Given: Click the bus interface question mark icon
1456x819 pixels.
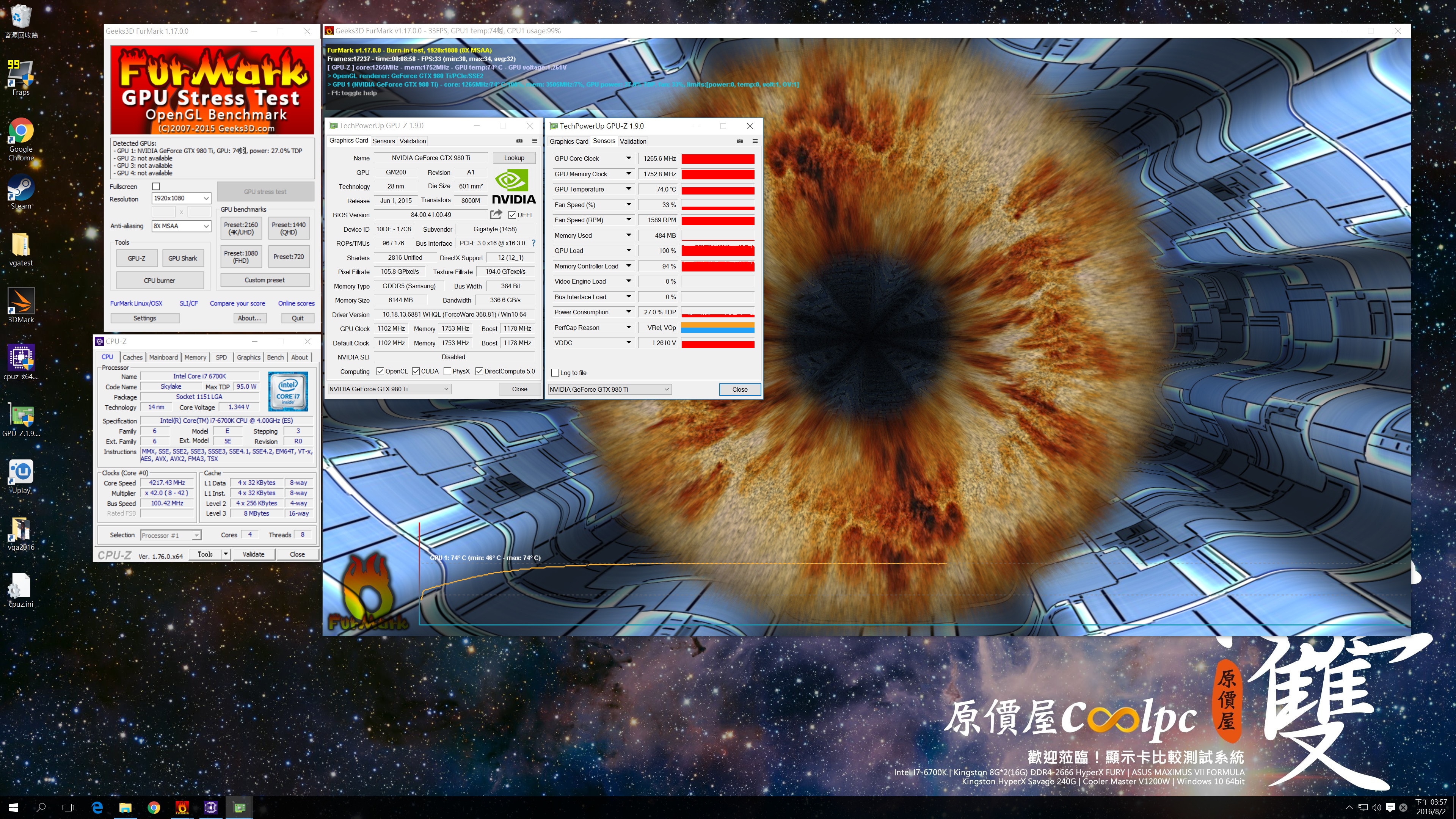Looking at the screenshot, I should click(533, 243).
